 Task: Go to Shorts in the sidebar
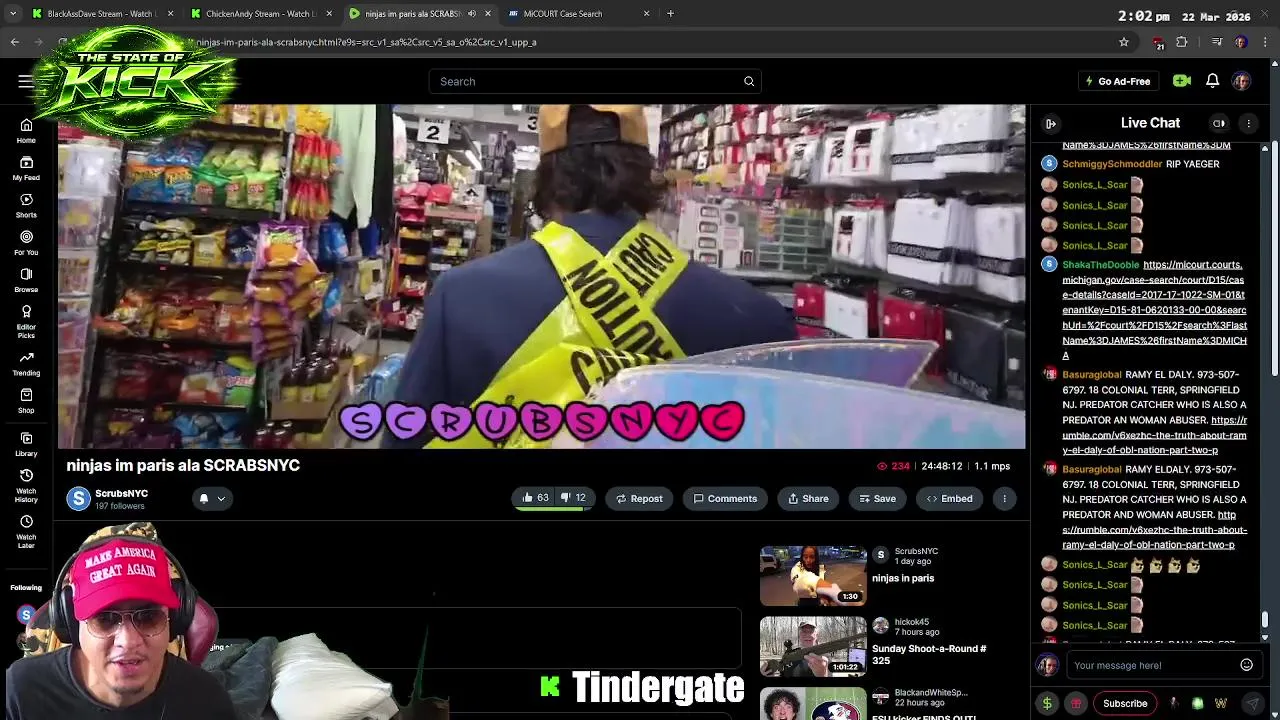click(x=26, y=205)
